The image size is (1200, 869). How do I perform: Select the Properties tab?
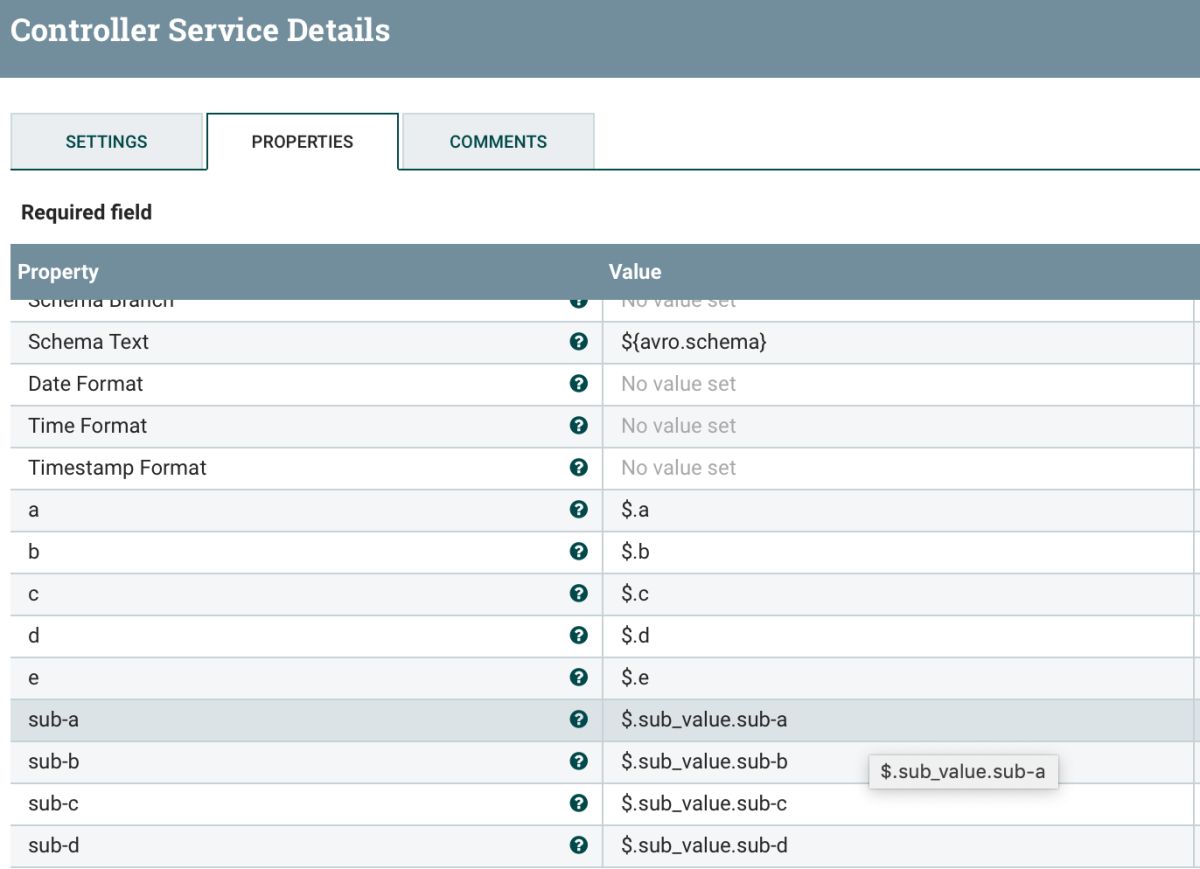(302, 142)
